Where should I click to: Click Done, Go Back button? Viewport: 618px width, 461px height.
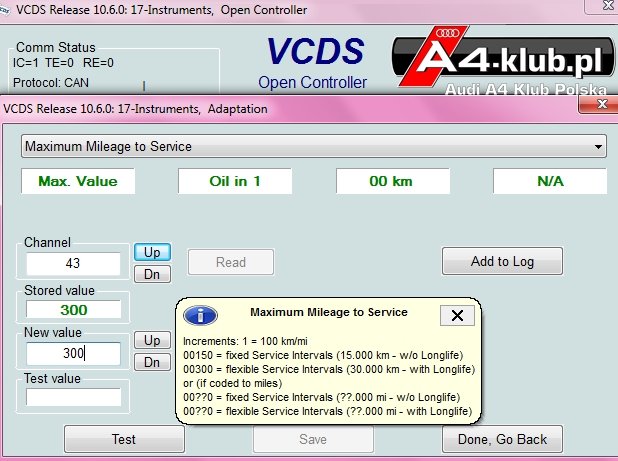point(502,439)
